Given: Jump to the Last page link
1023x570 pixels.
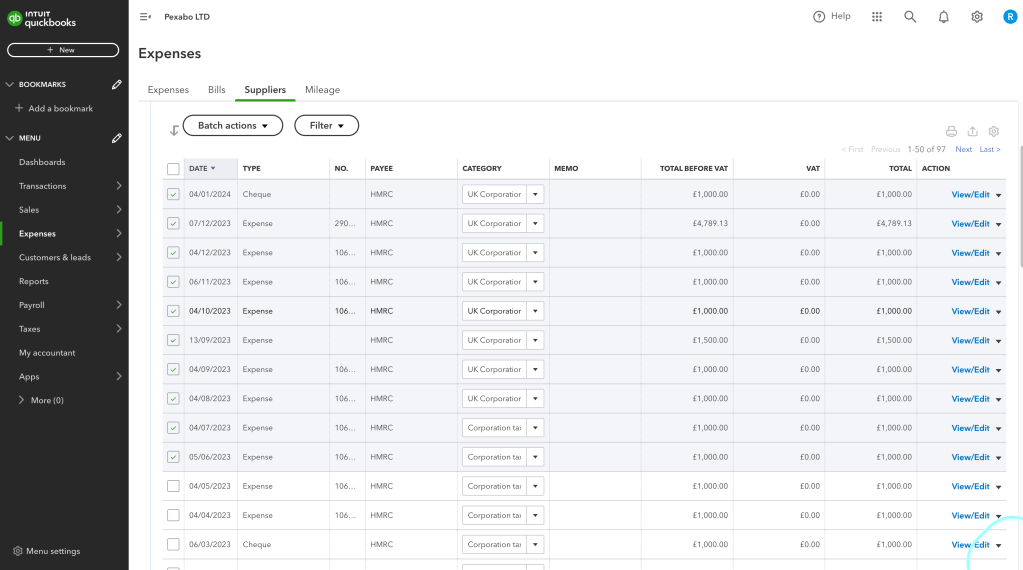Looking at the screenshot, I should pyautogui.click(x=990, y=149).
